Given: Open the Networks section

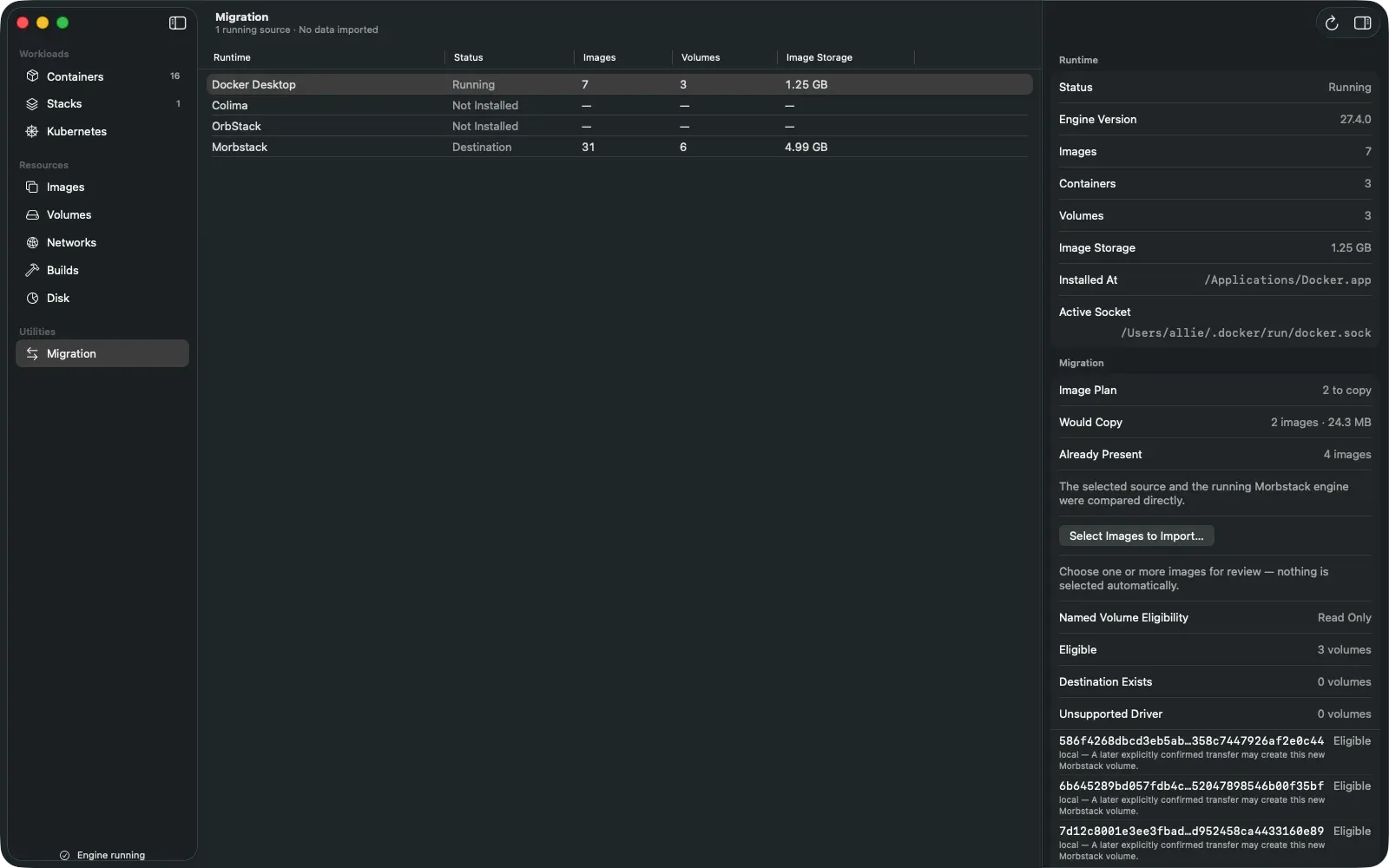Looking at the screenshot, I should tap(102, 243).
